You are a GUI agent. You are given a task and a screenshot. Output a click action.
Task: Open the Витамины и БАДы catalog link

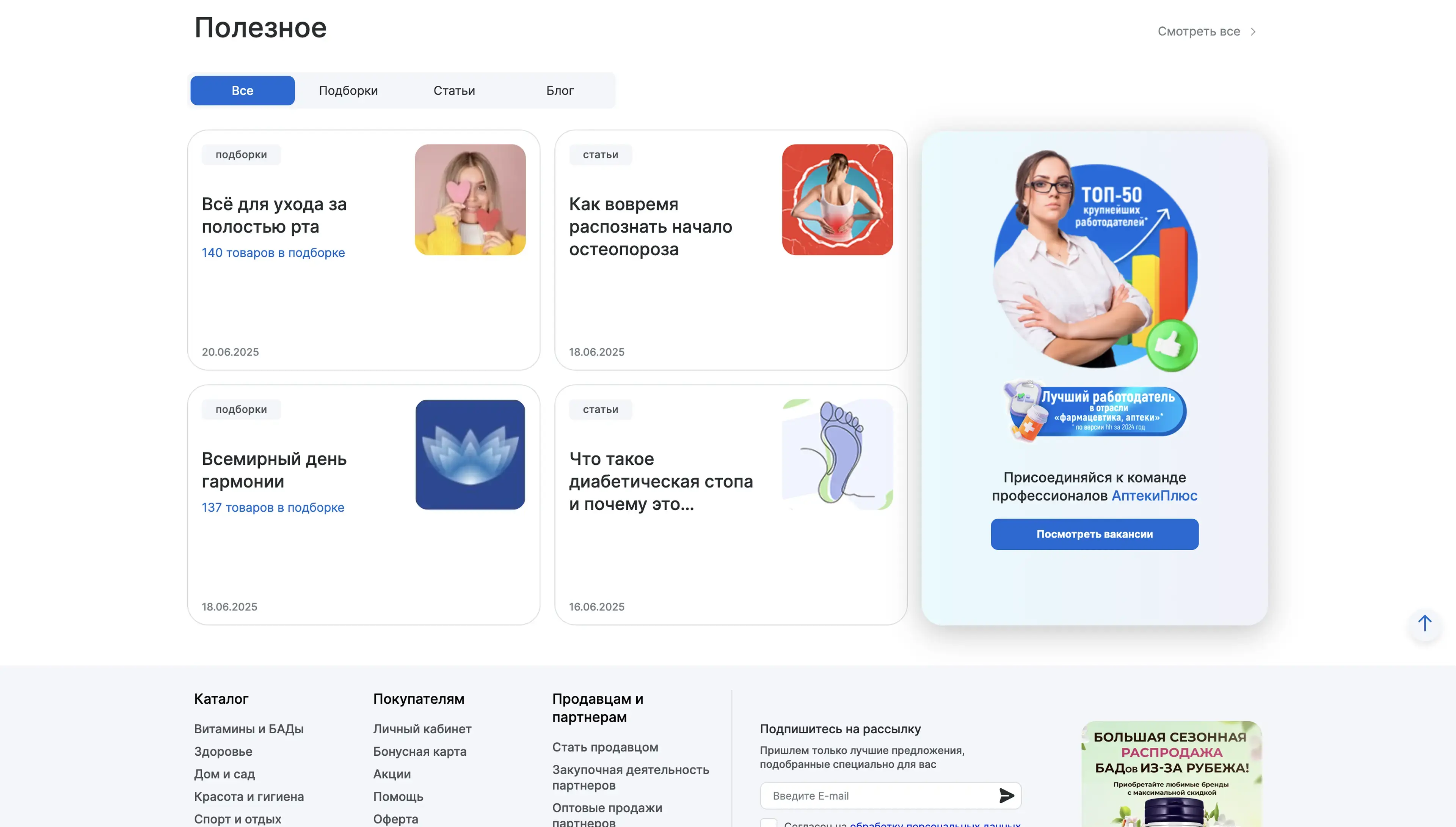(249, 729)
